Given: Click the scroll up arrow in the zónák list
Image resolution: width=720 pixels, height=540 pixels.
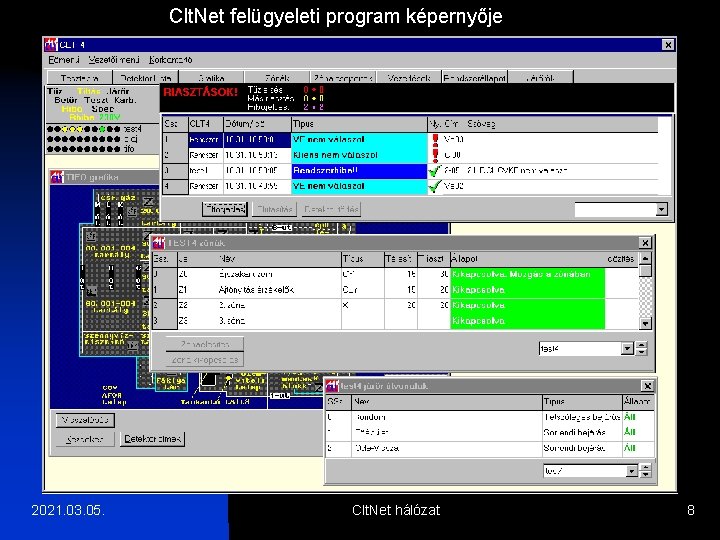Looking at the screenshot, I should 645,258.
